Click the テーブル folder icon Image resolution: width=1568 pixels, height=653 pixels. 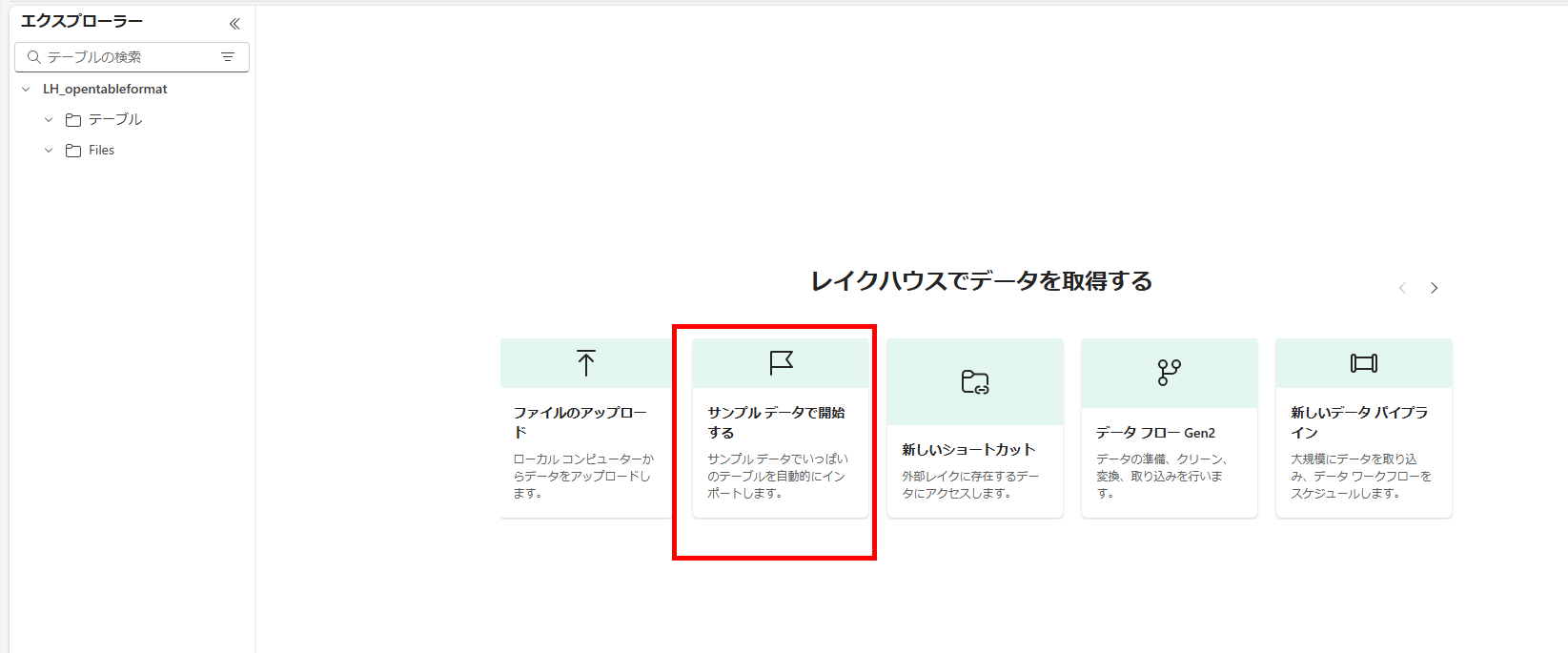tap(73, 120)
